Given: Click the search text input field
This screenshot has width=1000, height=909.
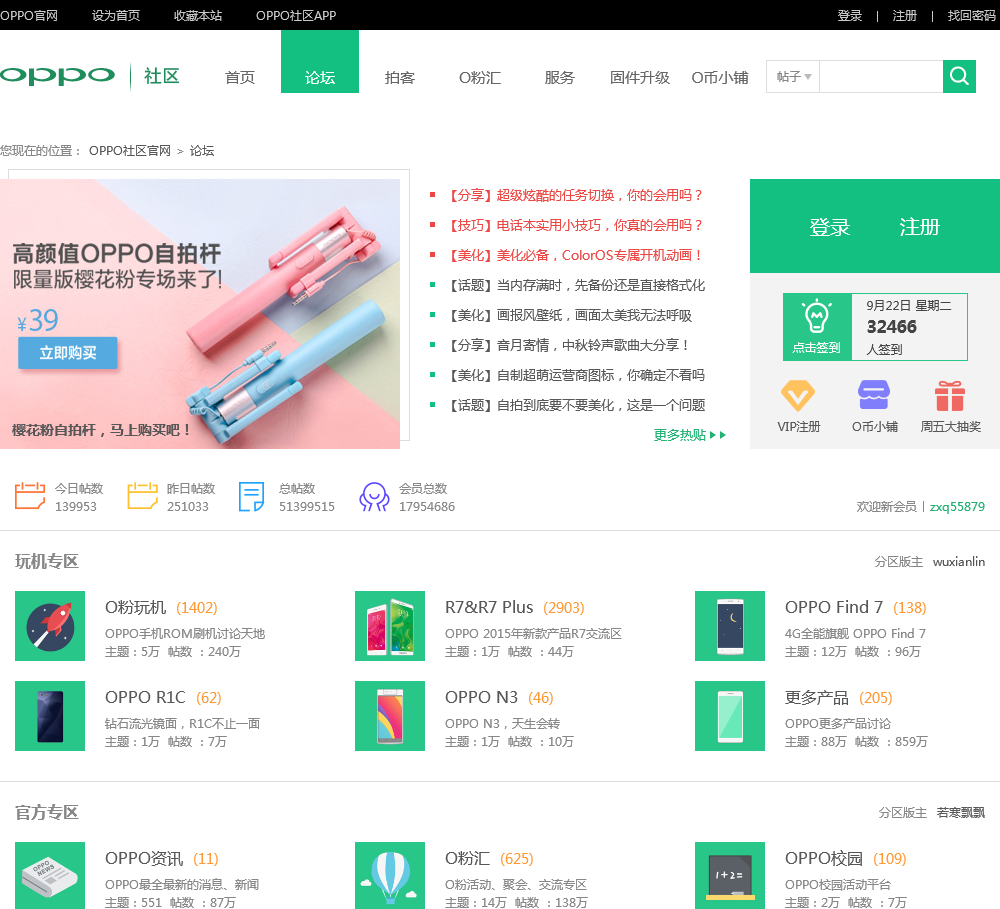Looking at the screenshot, I should pyautogui.click(x=881, y=77).
